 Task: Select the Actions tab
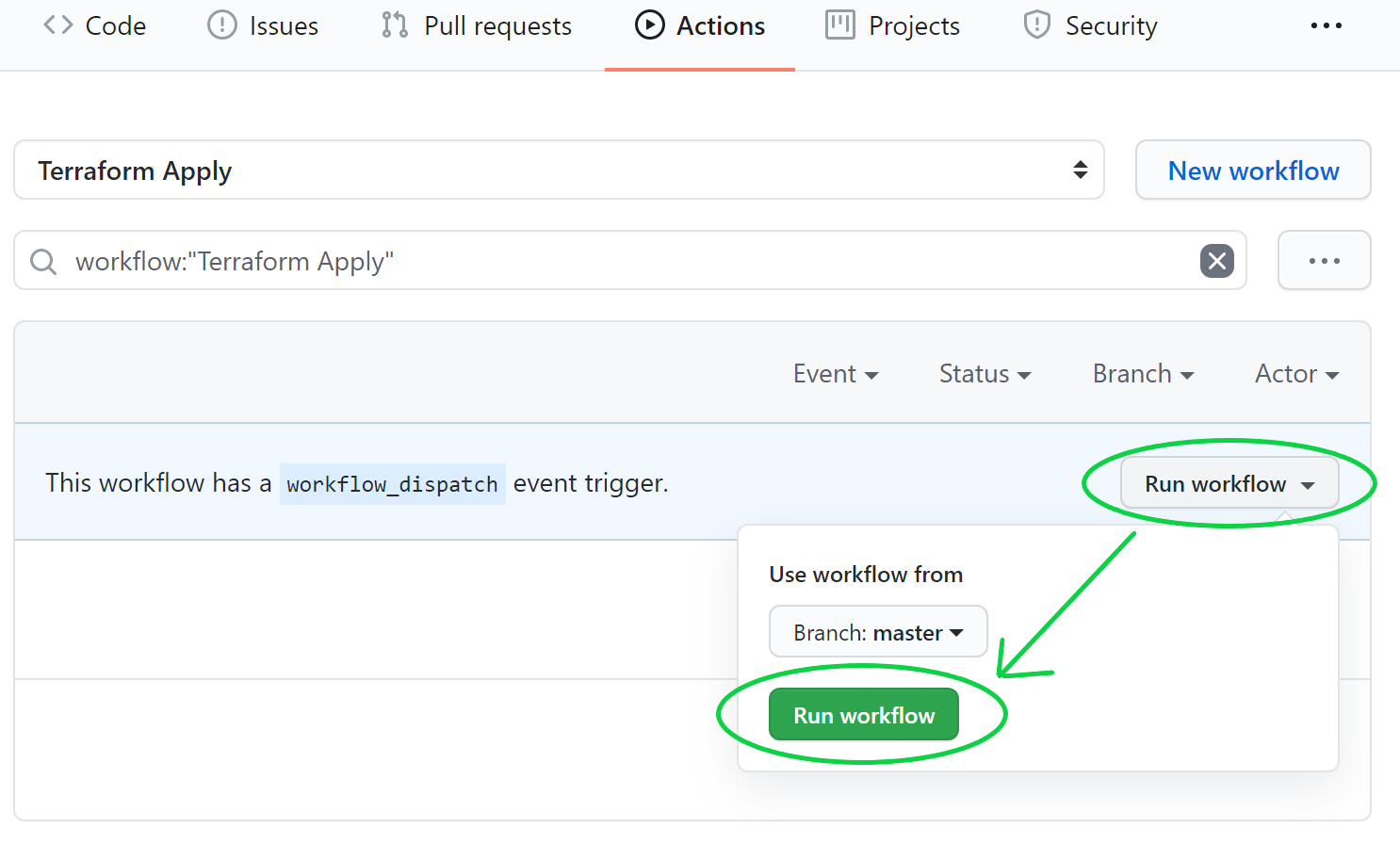(x=700, y=26)
